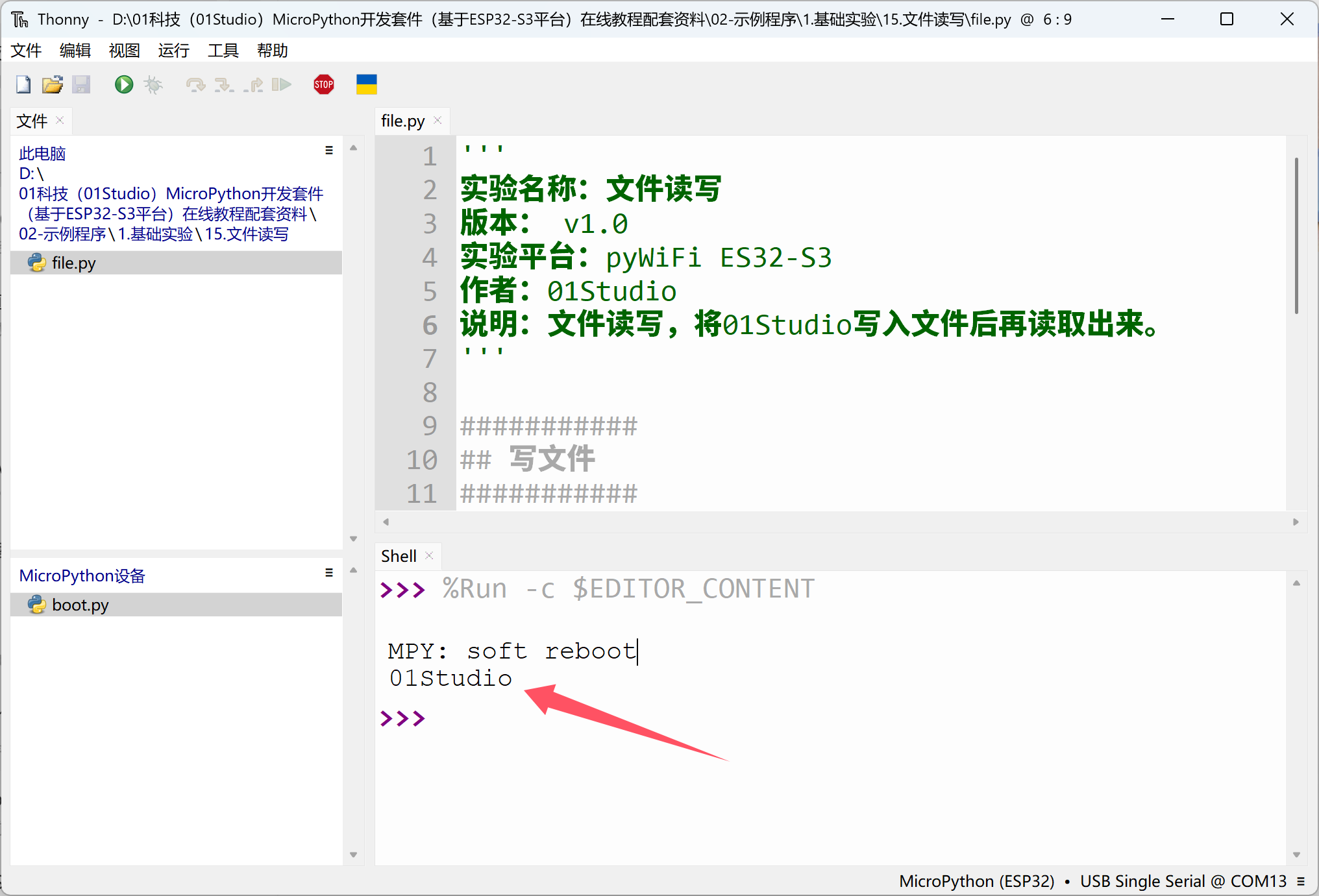Click the Step over debug icon
Viewport: 1319px width, 896px height.
coord(195,85)
